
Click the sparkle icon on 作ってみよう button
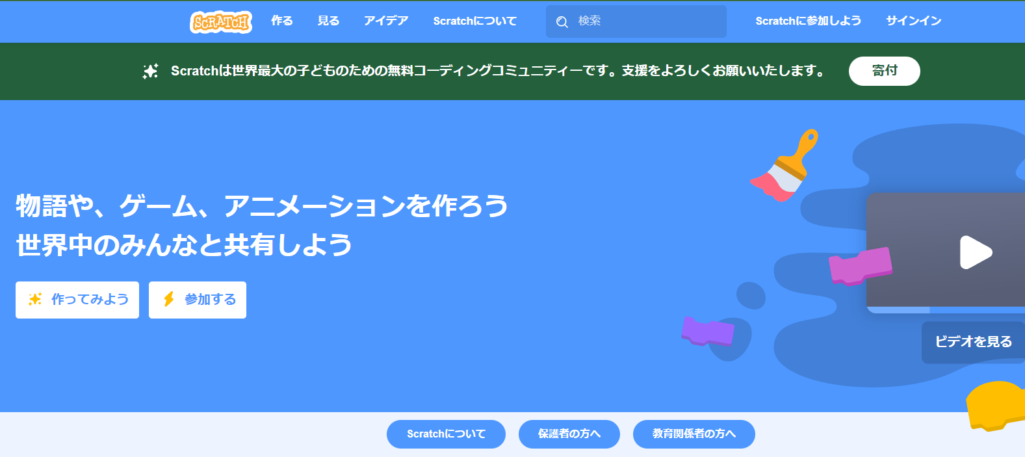[35, 299]
